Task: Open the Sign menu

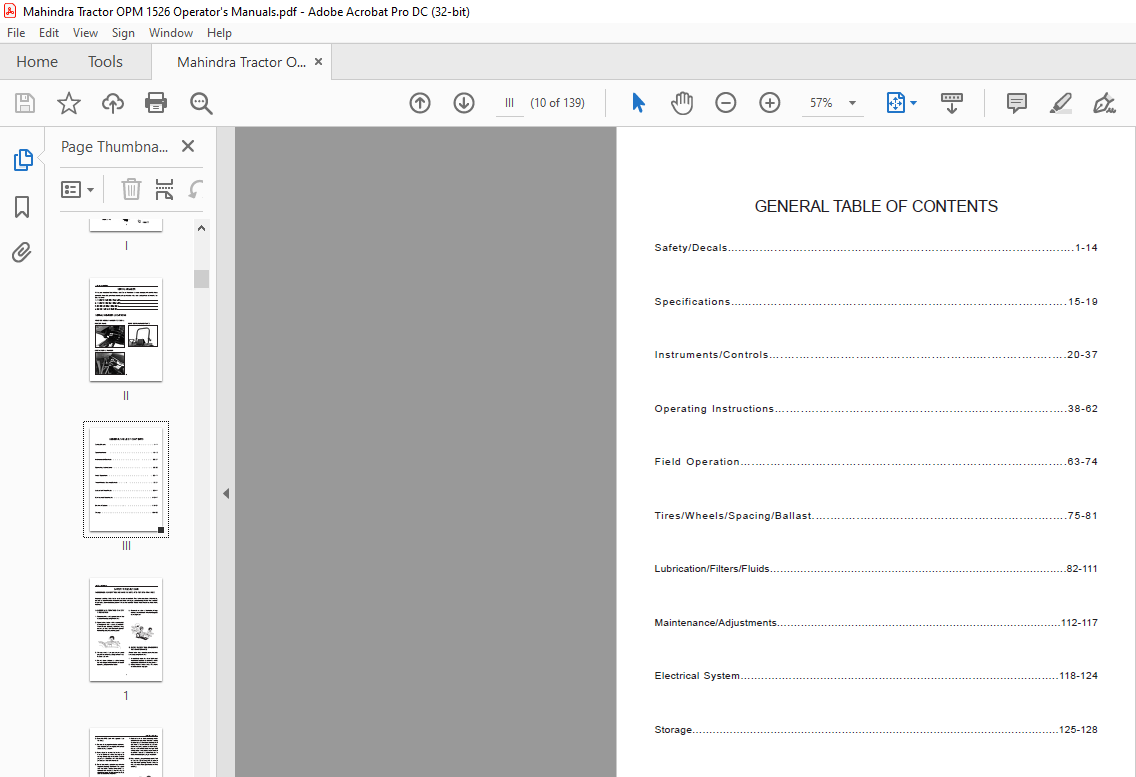Action: click(x=123, y=33)
